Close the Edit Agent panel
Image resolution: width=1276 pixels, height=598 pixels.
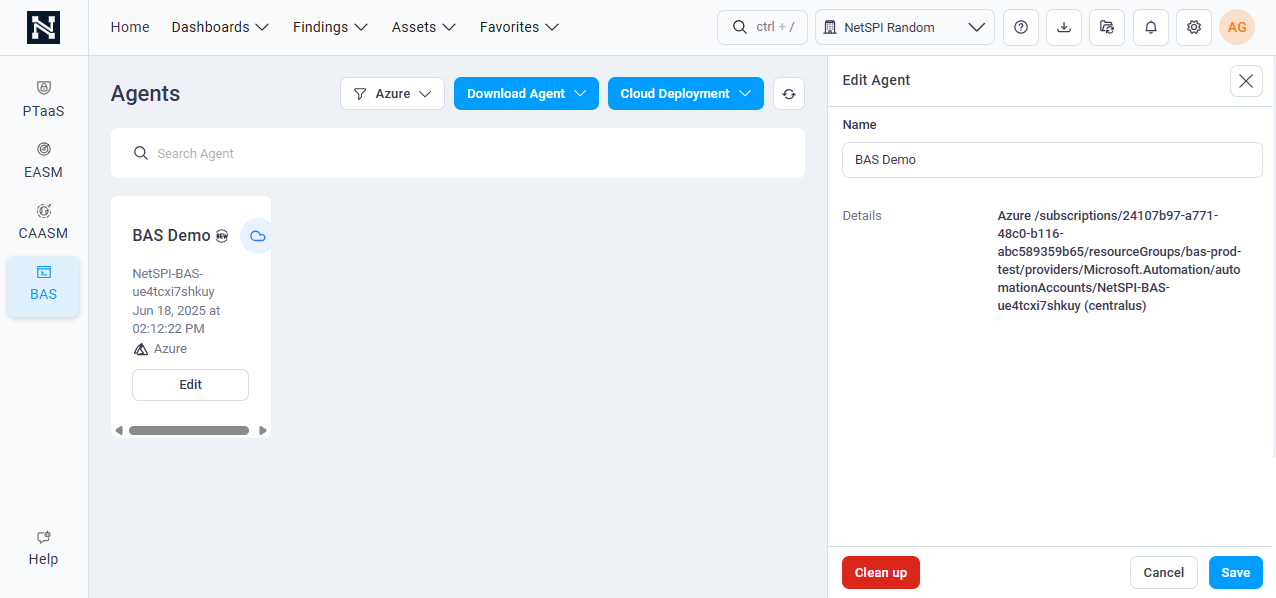tap(1246, 81)
